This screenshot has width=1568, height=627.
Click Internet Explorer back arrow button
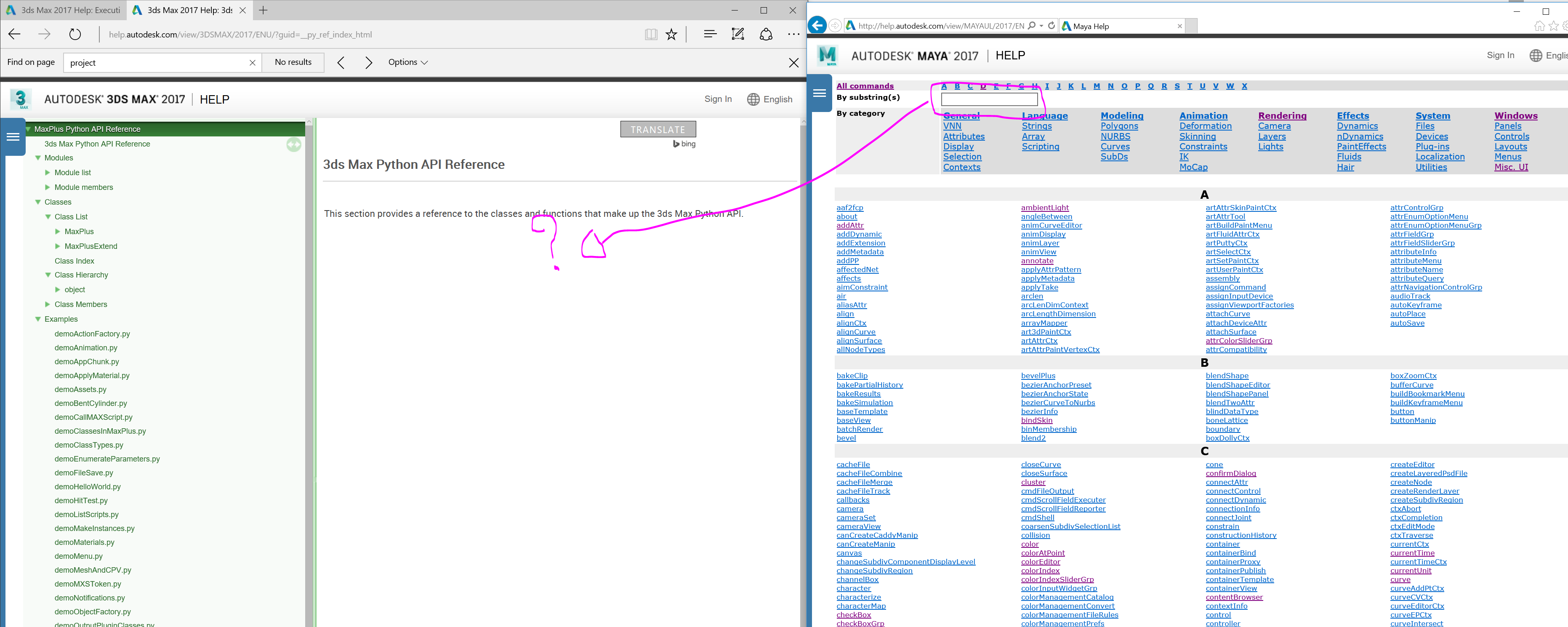[x=817, y=26]
